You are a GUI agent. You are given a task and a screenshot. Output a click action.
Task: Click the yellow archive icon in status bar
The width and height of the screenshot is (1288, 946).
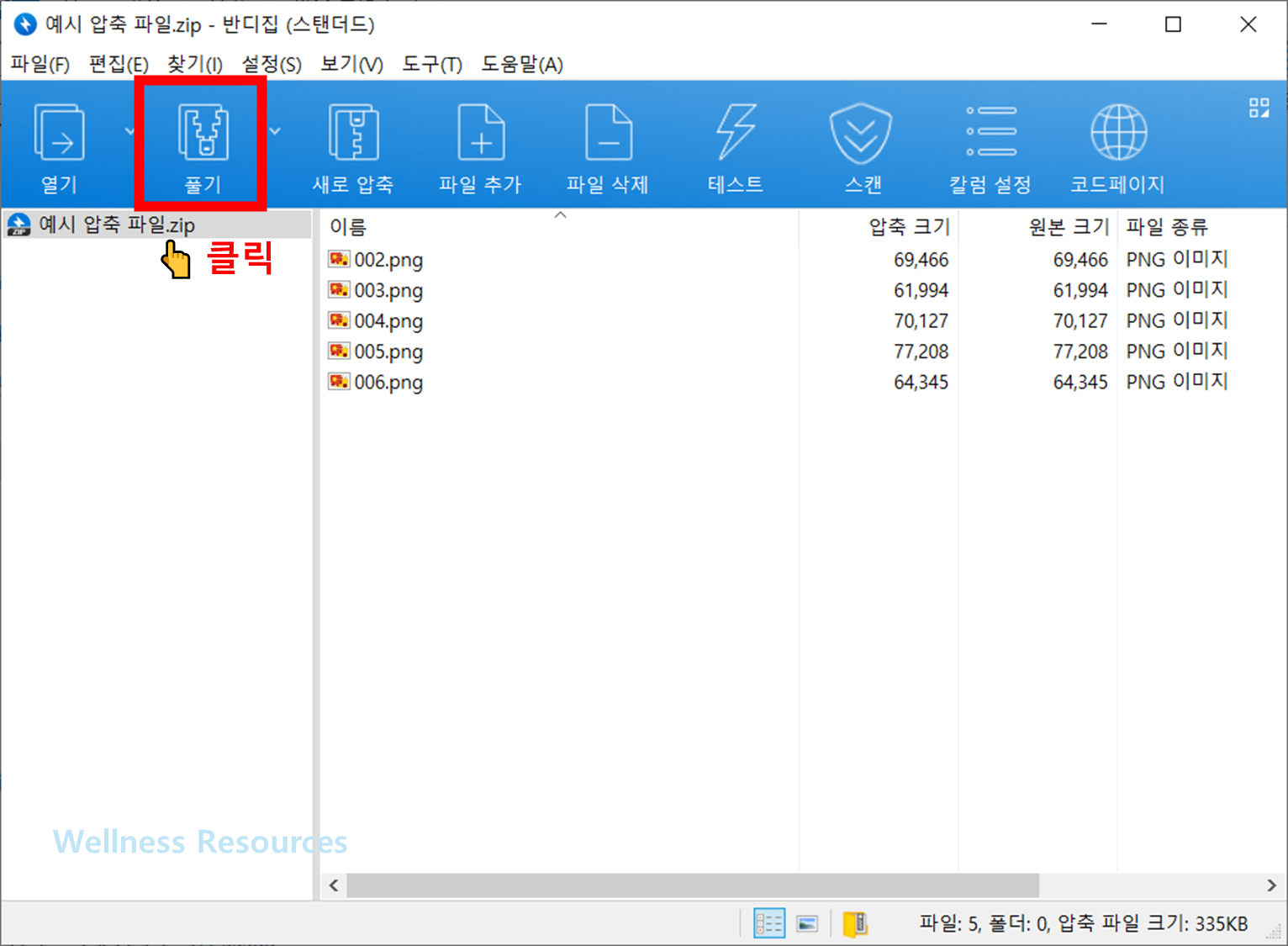855,923
